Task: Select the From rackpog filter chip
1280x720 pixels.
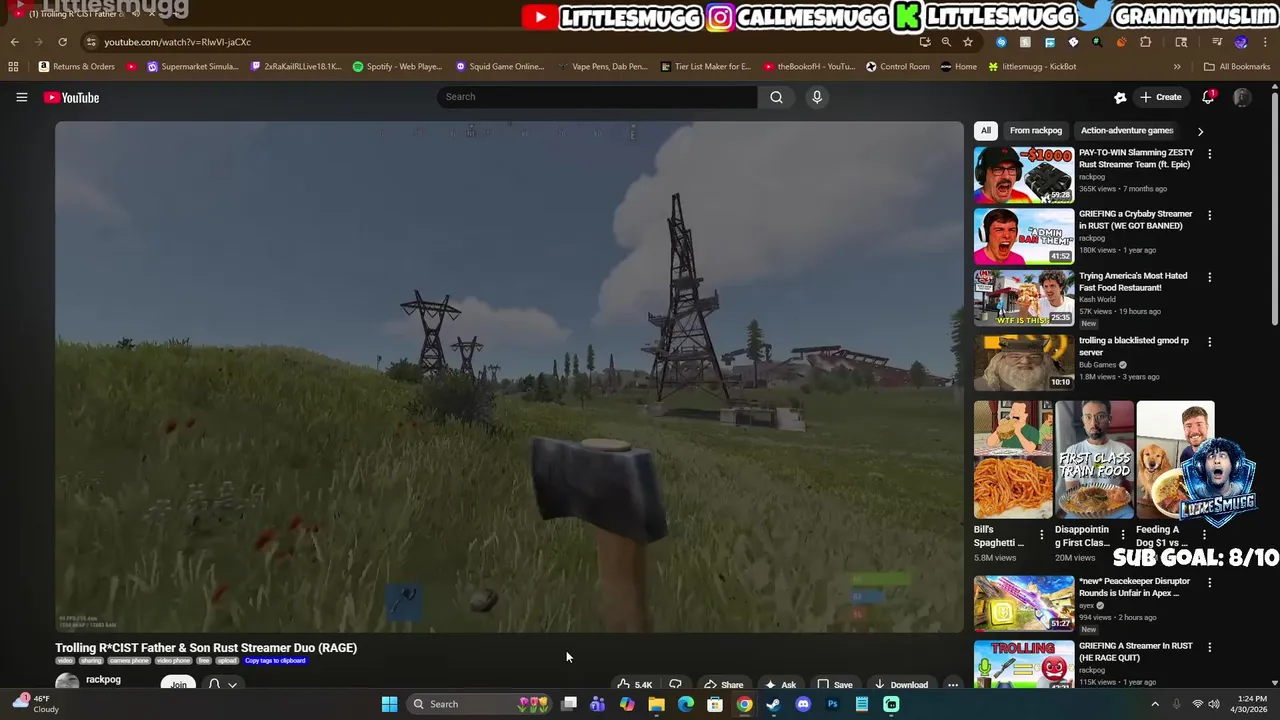Action: (1036, 130)
